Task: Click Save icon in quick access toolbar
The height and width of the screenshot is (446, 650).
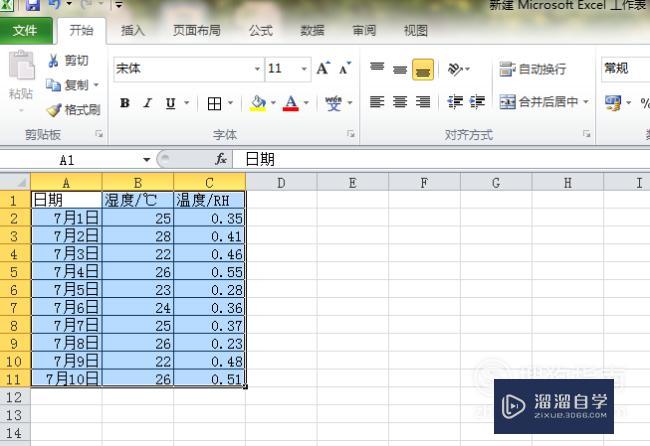Action: (33, 5)
